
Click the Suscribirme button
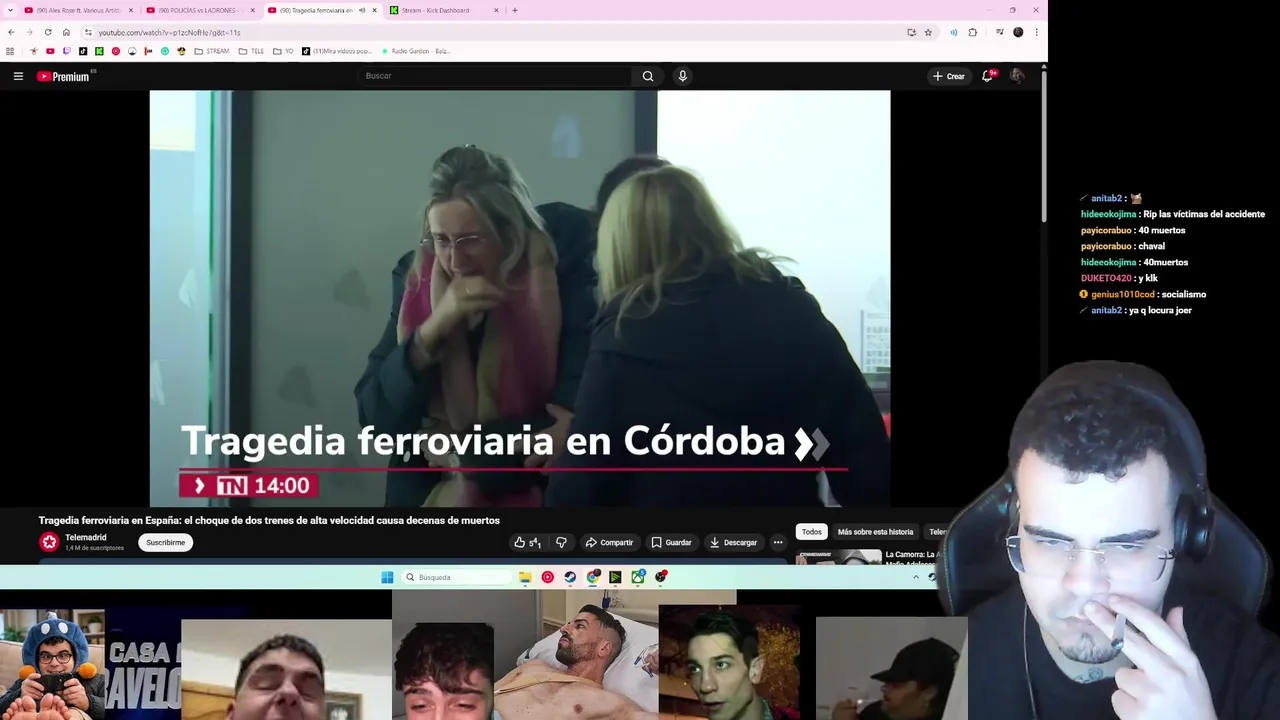tap(165, 542)
